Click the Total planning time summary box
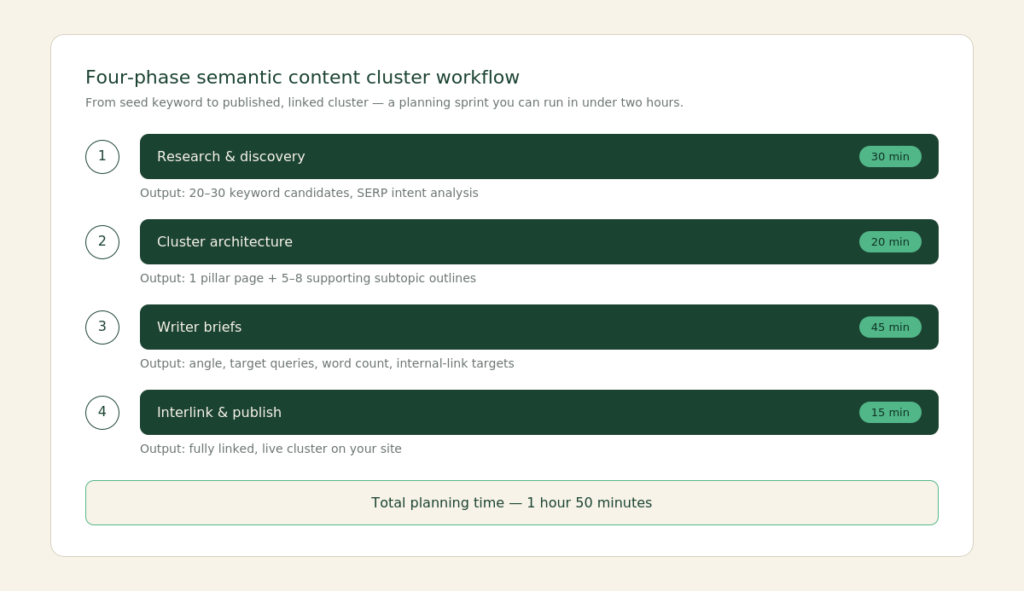The width and height of the screenshot is (1024, 591). tap(512, 503)
